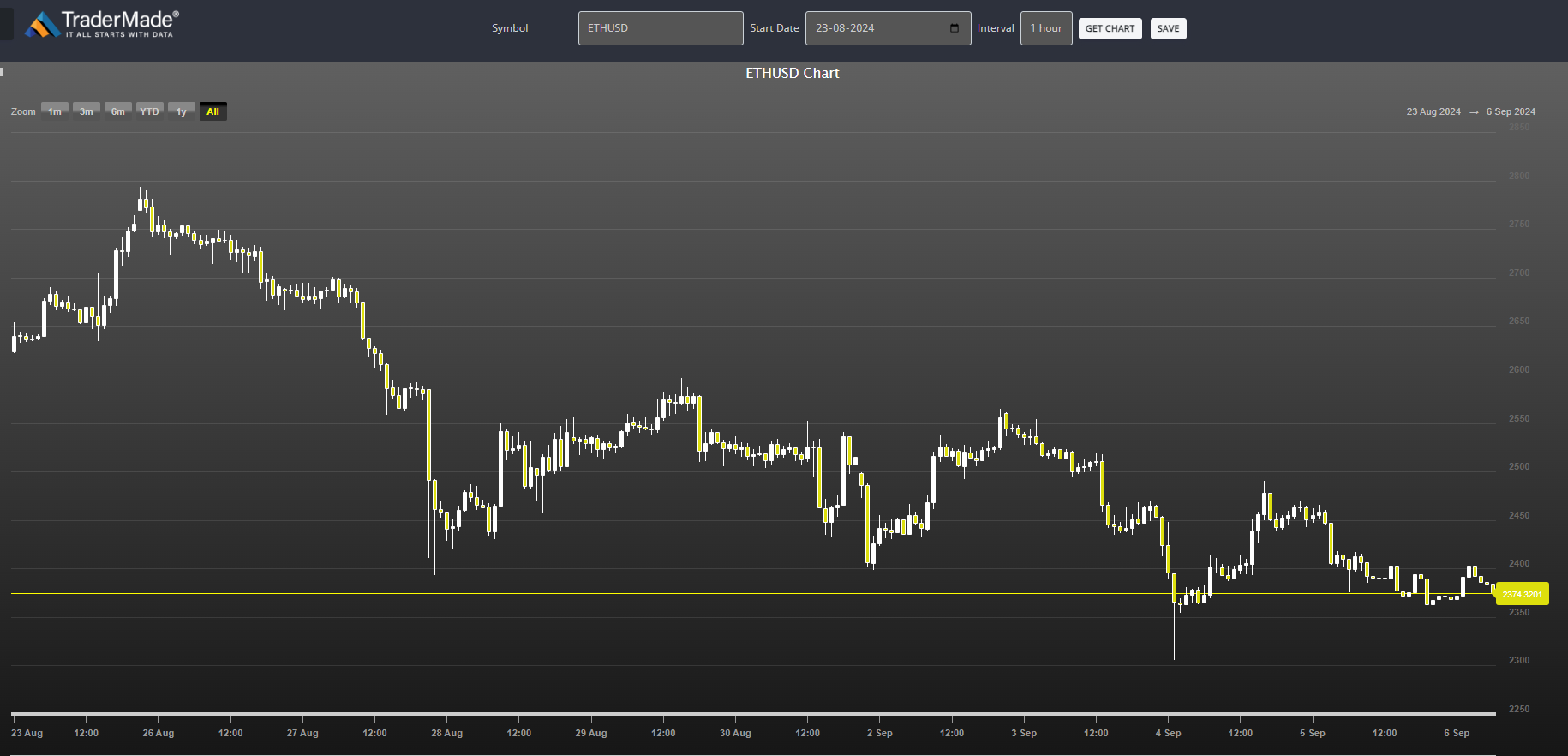
Task: Select the 1y zoom option
Action: pyautogui.click(x=182, y=111)
